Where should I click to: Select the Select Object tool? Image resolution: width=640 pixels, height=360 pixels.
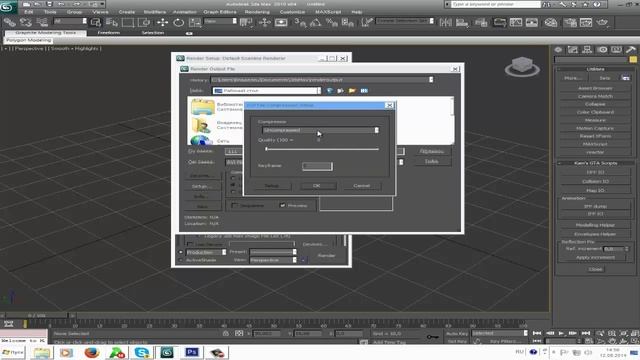pyautogui.click(x=96, y=22)
